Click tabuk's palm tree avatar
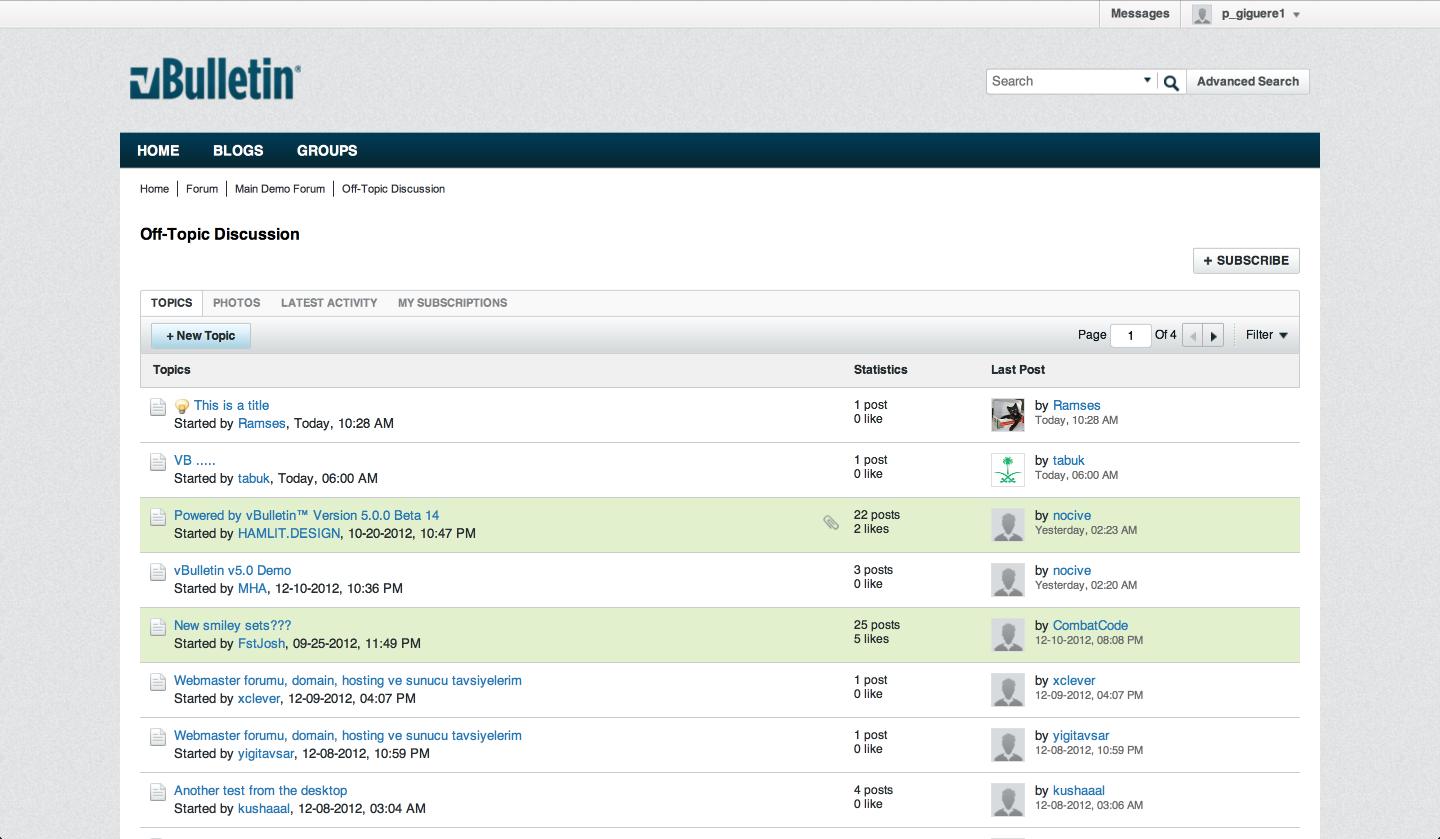The height and width of the screenshot is (839, 1440). coord(1008,470)
